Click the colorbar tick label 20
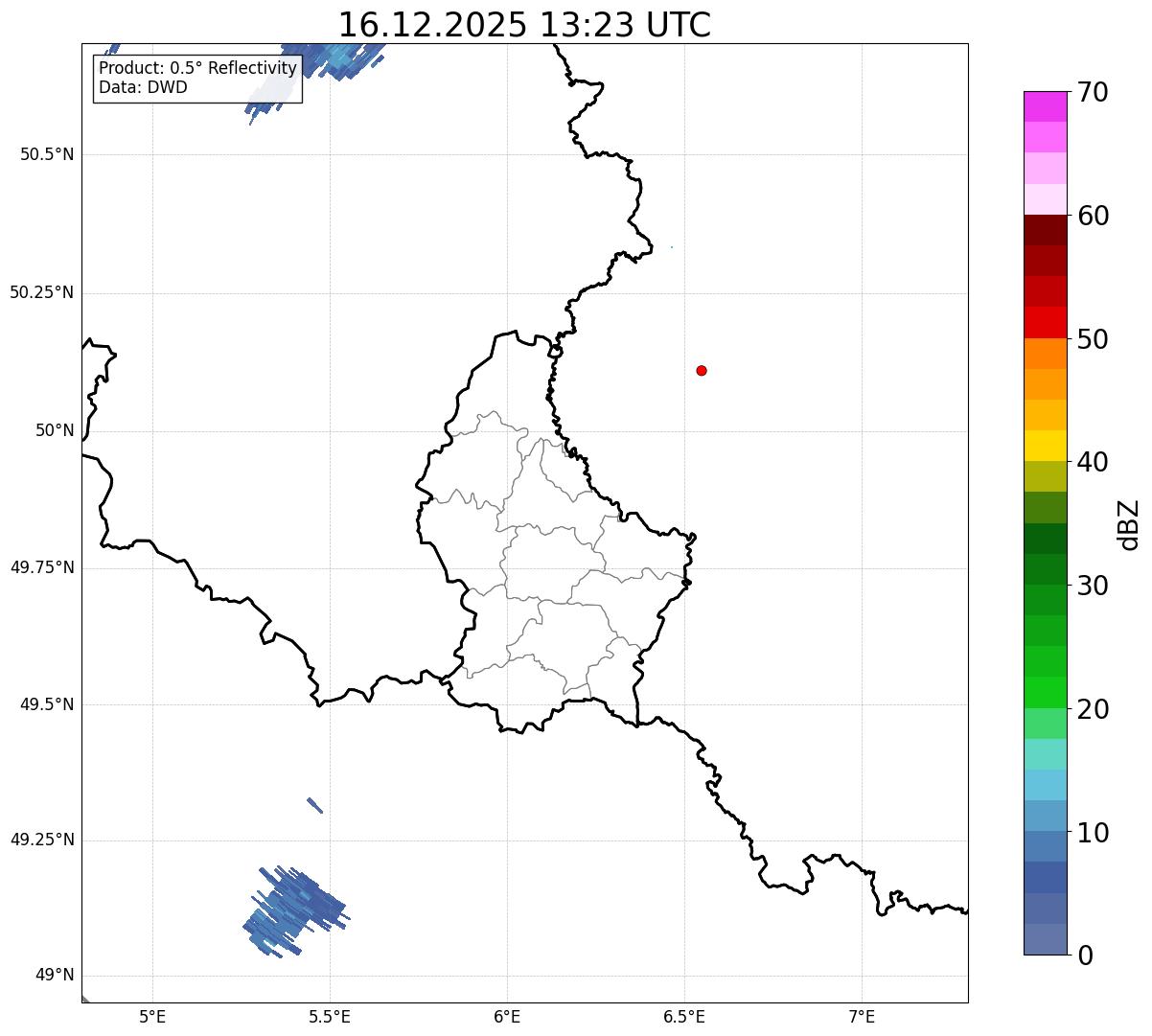 click(1094, 709)
